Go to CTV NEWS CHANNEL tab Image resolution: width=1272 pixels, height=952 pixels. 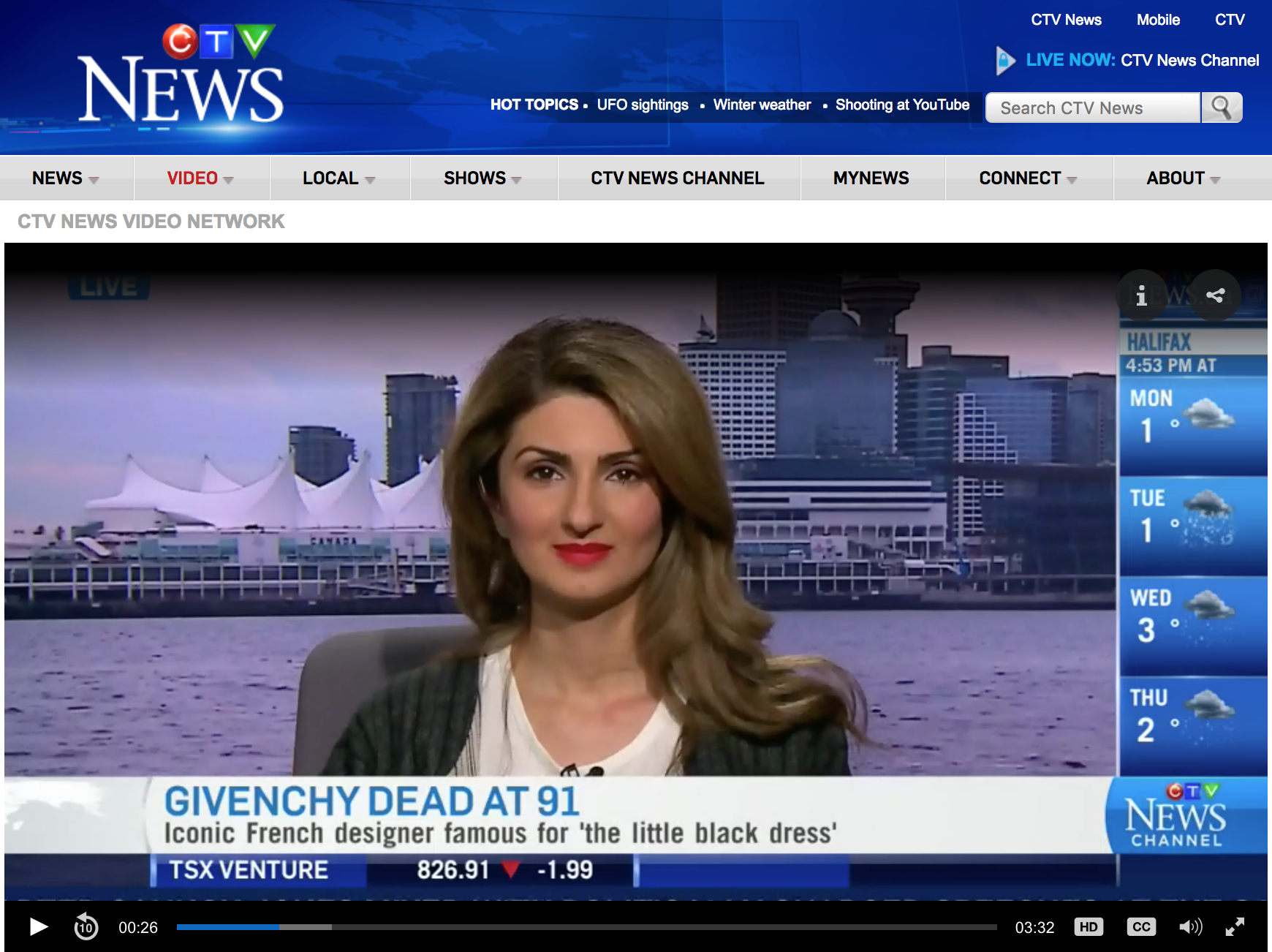[678, 178]
